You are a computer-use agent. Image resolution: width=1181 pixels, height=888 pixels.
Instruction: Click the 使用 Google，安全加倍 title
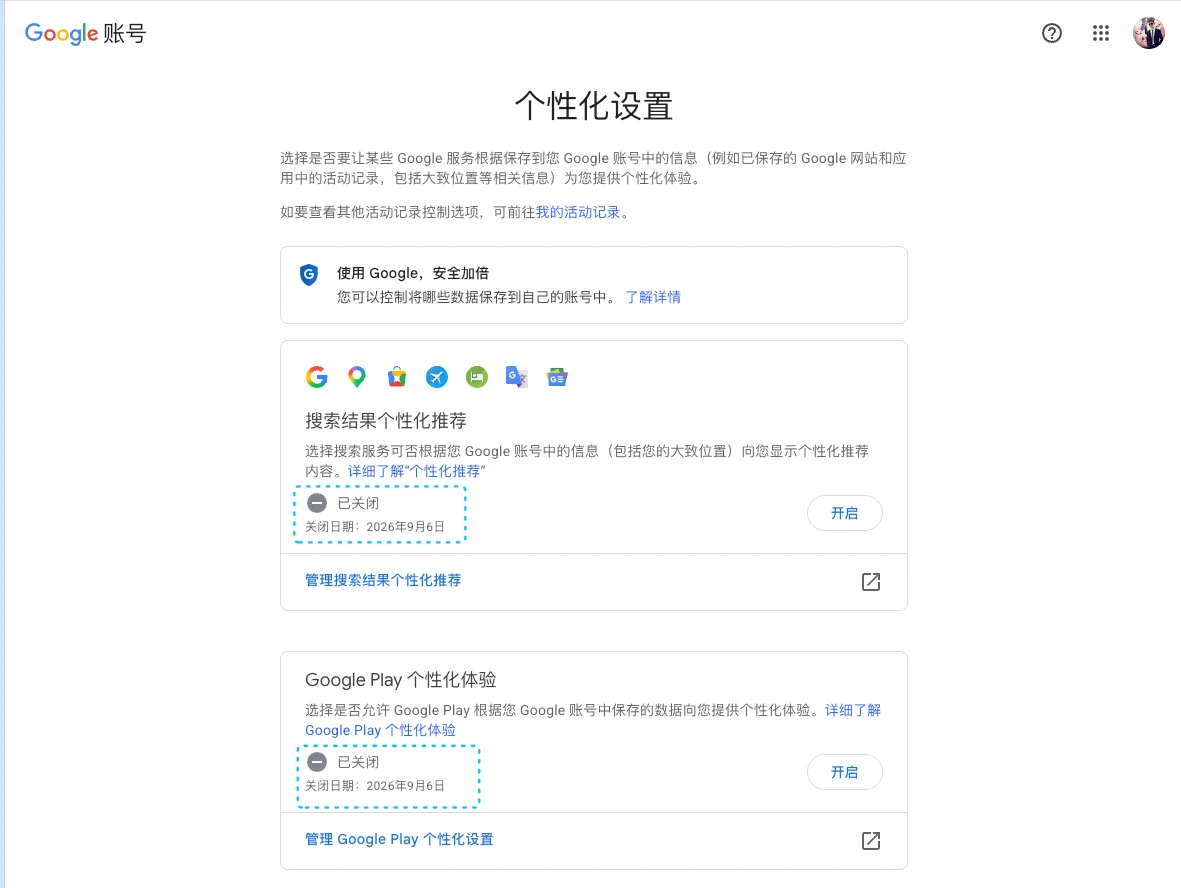click(413, 273)
